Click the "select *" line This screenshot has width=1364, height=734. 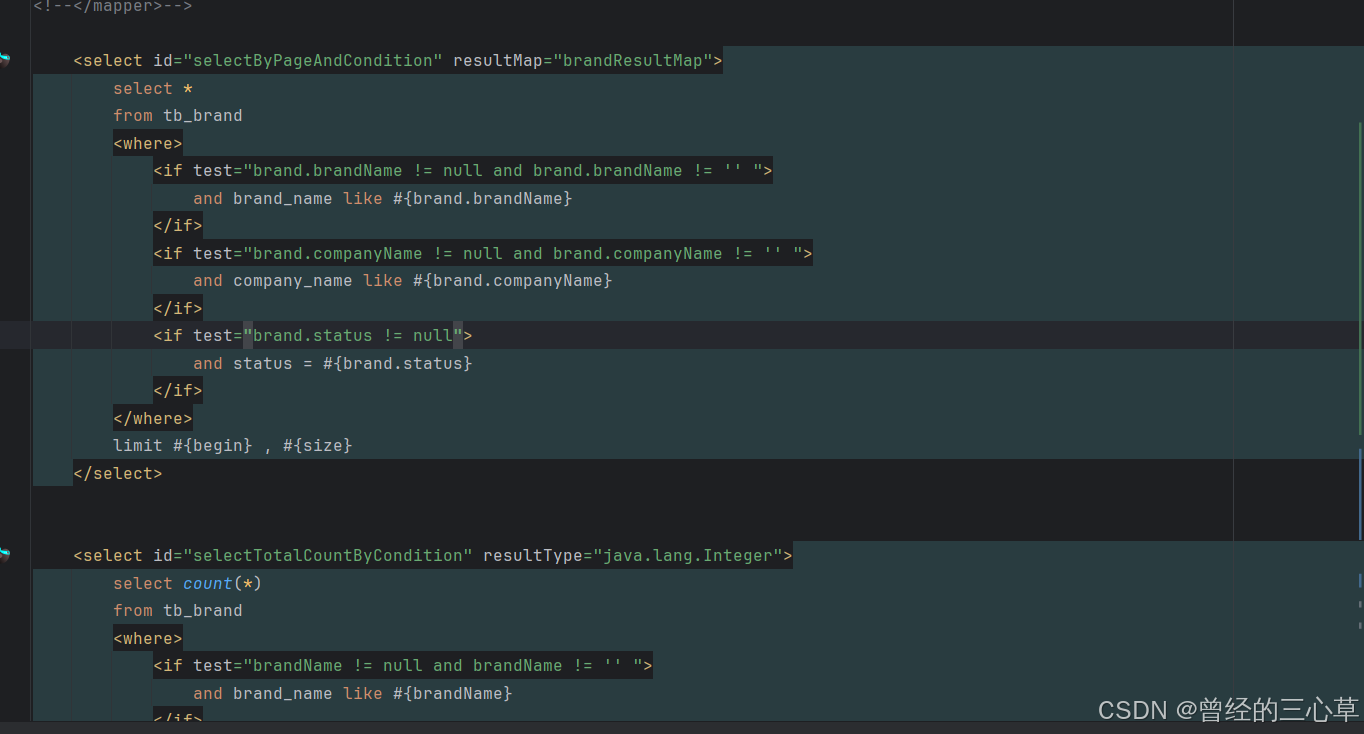coord(153,88)
